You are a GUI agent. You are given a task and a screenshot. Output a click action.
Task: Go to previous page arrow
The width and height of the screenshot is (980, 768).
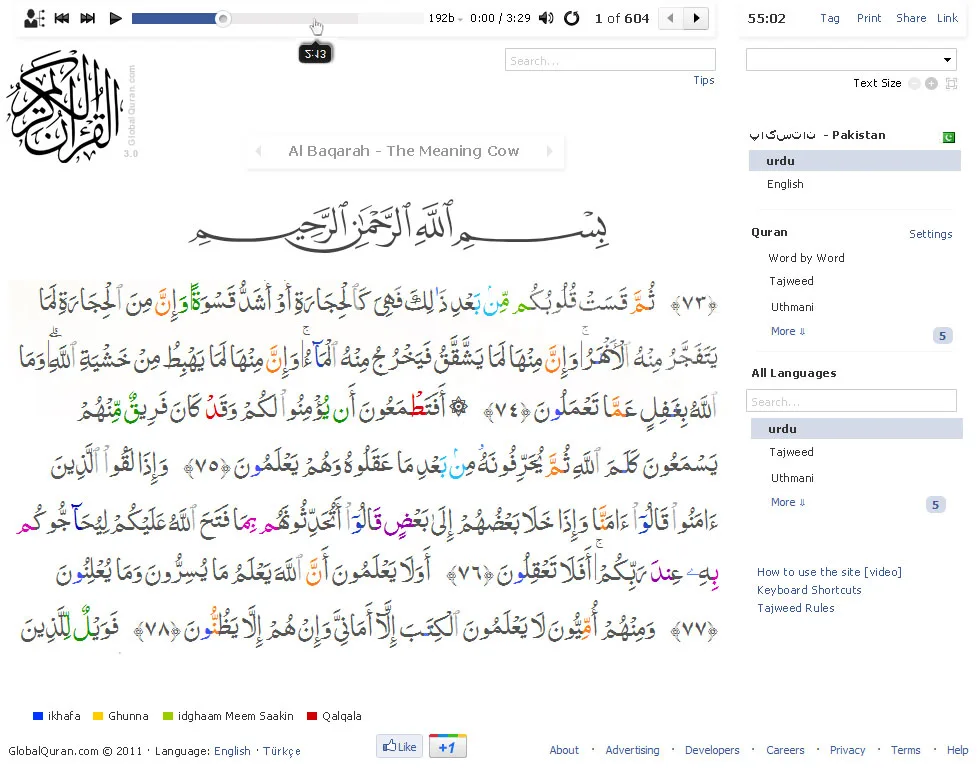tap(671, 18)
